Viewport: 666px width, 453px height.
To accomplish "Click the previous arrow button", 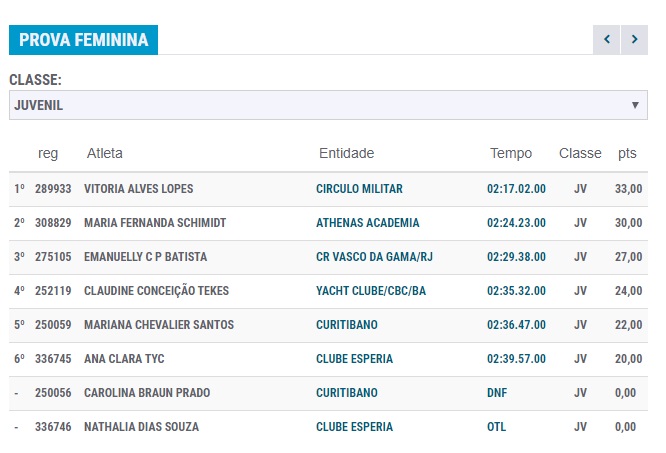I will pos(606,40).
